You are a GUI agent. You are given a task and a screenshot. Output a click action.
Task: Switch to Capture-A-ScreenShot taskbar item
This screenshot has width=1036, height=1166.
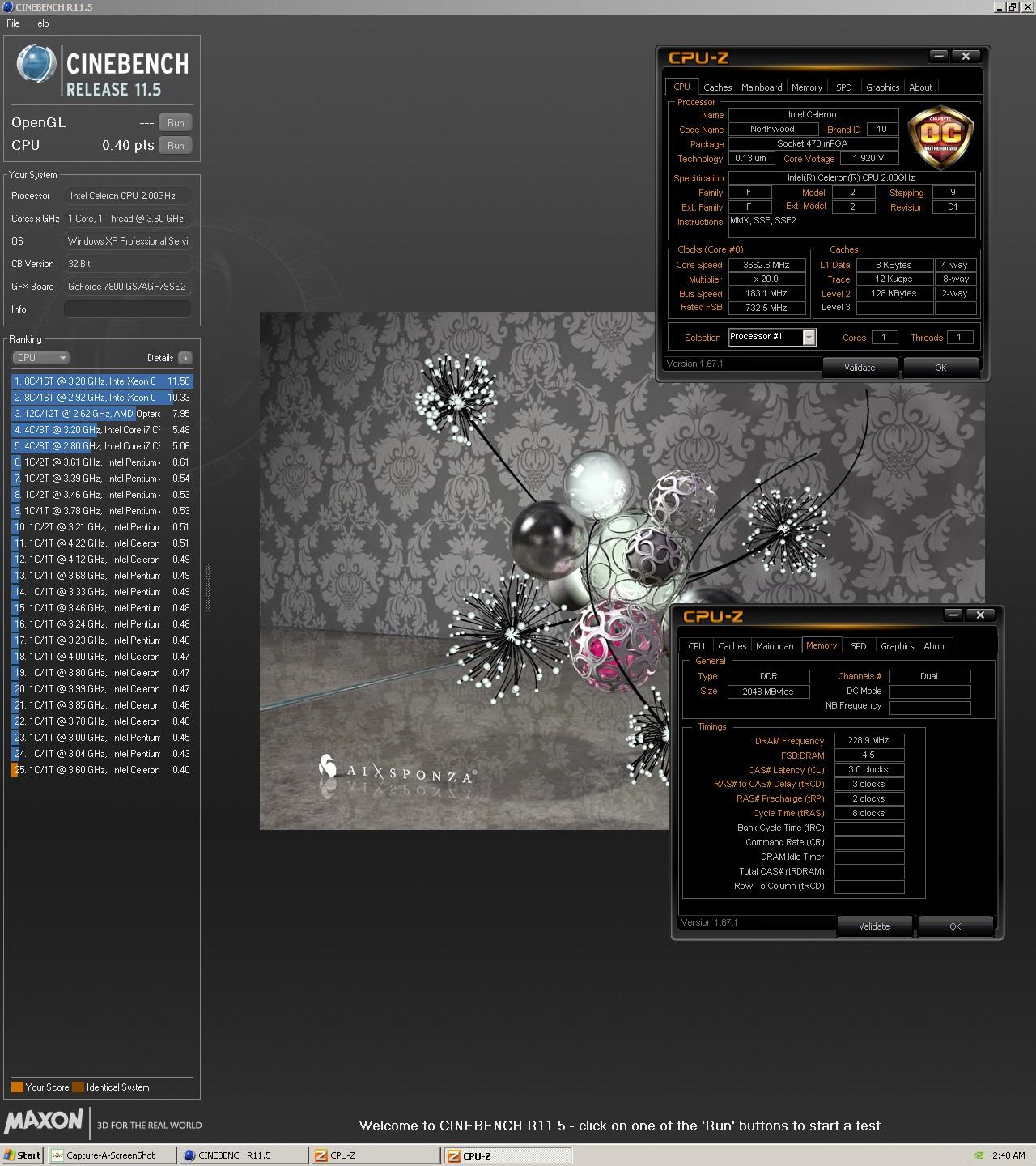(112, 1155)
